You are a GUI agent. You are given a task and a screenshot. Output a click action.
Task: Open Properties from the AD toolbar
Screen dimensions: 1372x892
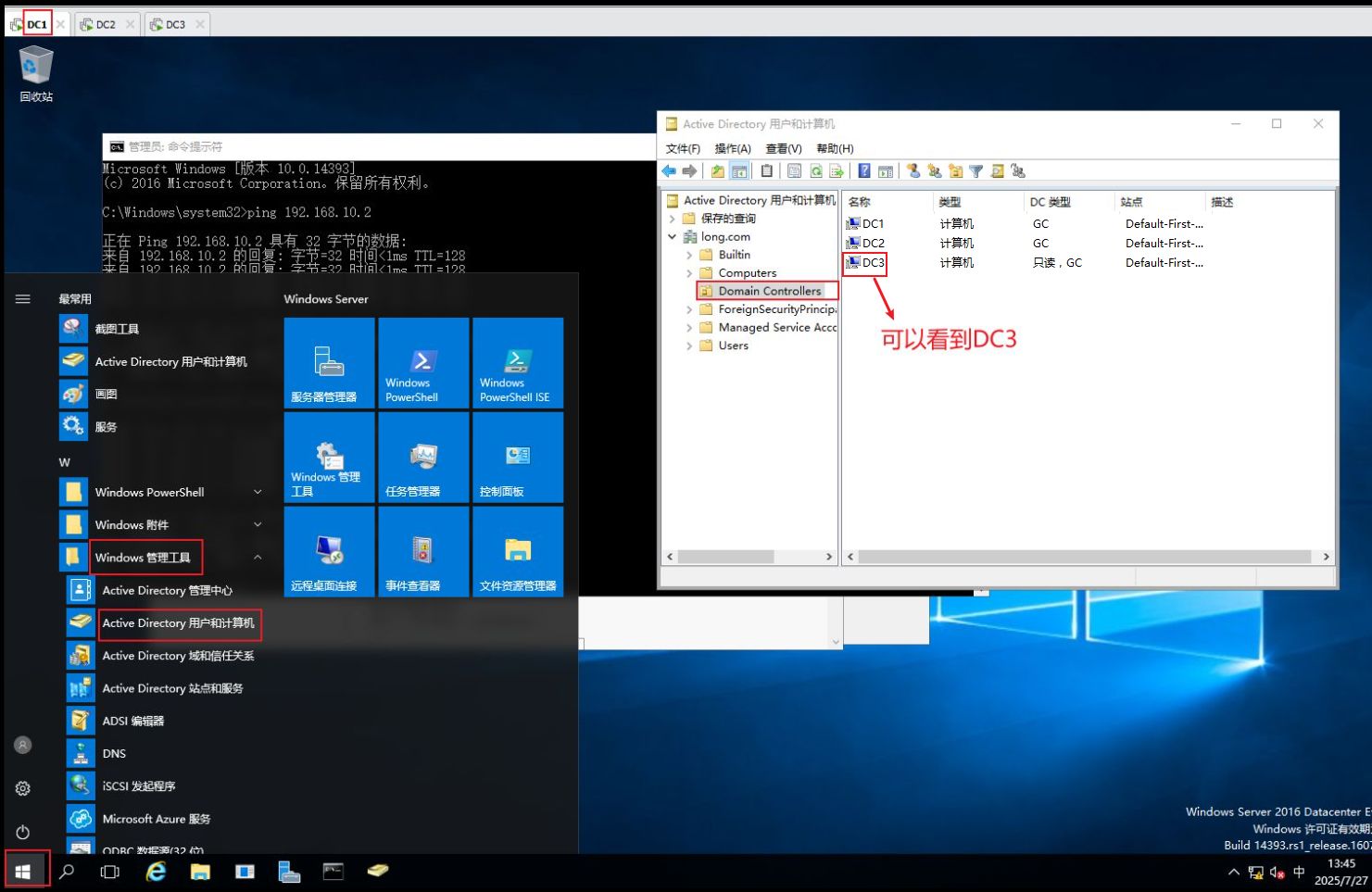point(795,171)
